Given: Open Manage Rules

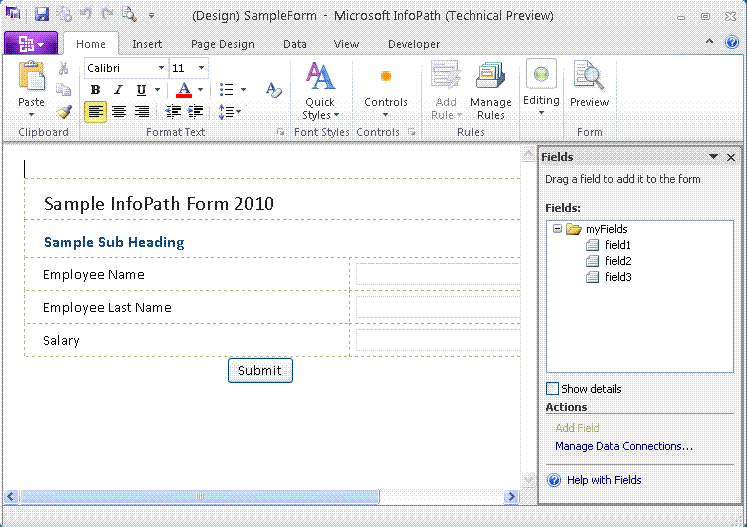Looking at the screenshot, I should pyautogui.click(x=491, y=91).
